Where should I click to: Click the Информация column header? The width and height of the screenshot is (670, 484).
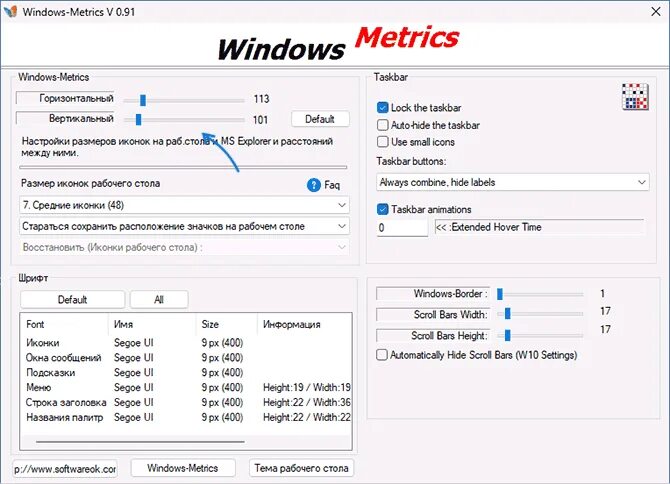304,324
